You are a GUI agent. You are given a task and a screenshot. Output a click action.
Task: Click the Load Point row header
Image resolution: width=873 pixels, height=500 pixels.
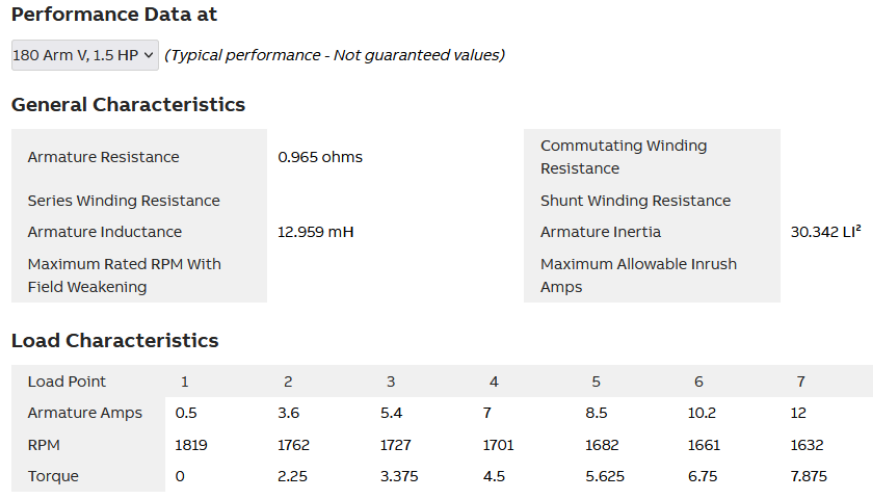tap(66, 381)
